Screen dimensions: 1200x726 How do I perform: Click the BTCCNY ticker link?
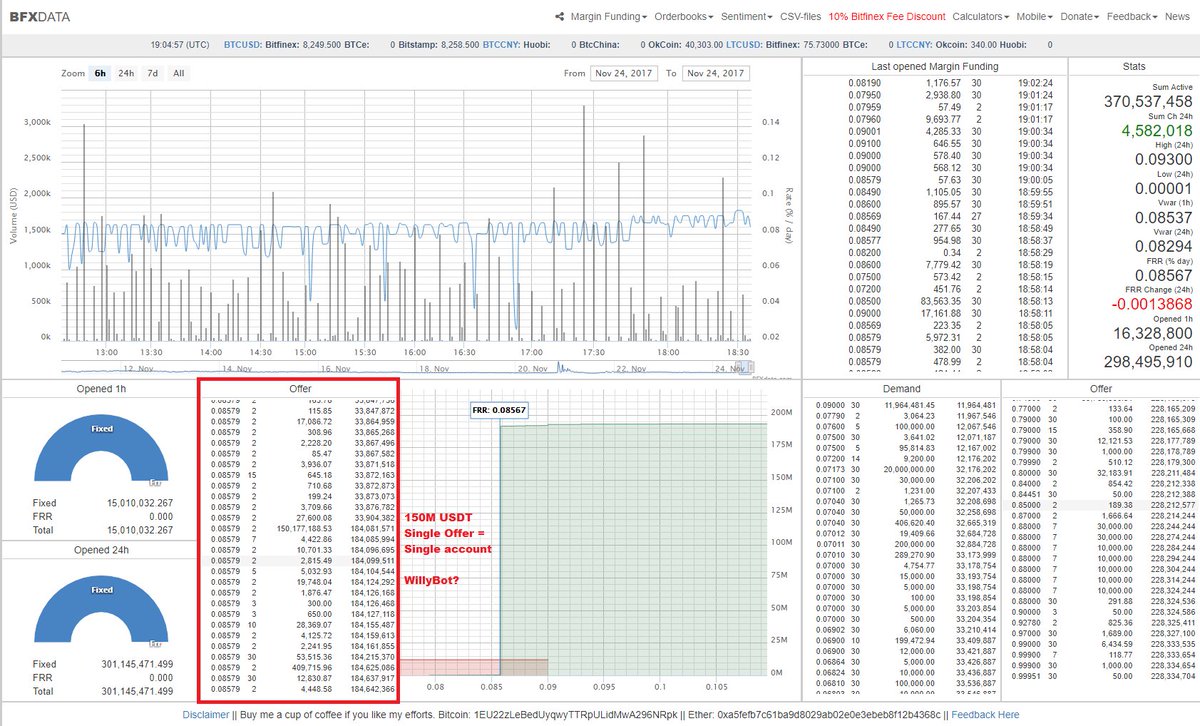pyautogui.click(x=502, y=45)
